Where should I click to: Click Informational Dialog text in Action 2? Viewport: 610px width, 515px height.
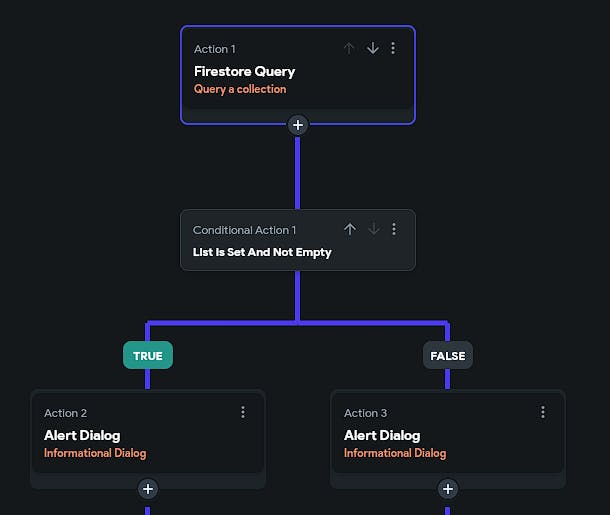(x=95, y=453)
